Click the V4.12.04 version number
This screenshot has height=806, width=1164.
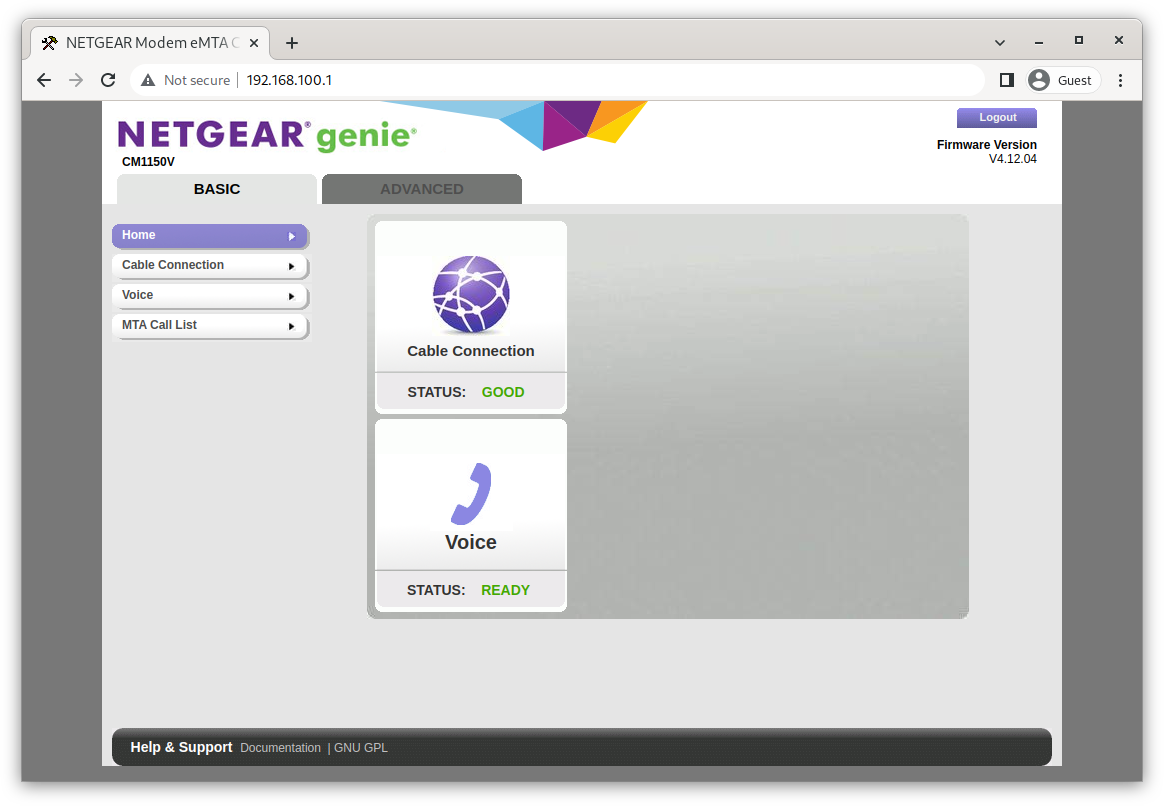(1013, 159)
